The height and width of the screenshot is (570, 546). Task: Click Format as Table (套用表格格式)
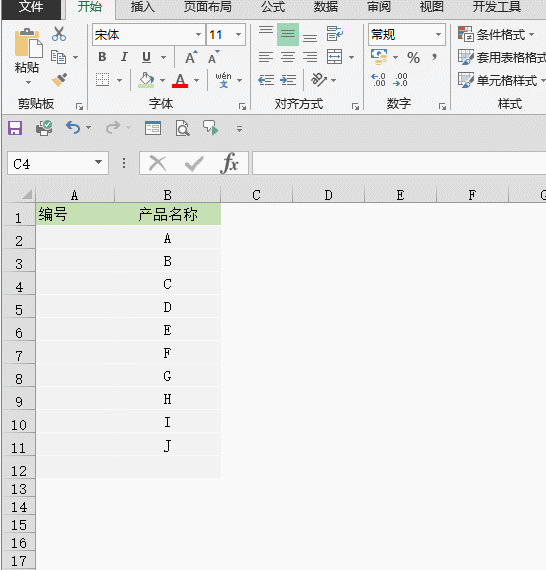(x=502, y=57)
